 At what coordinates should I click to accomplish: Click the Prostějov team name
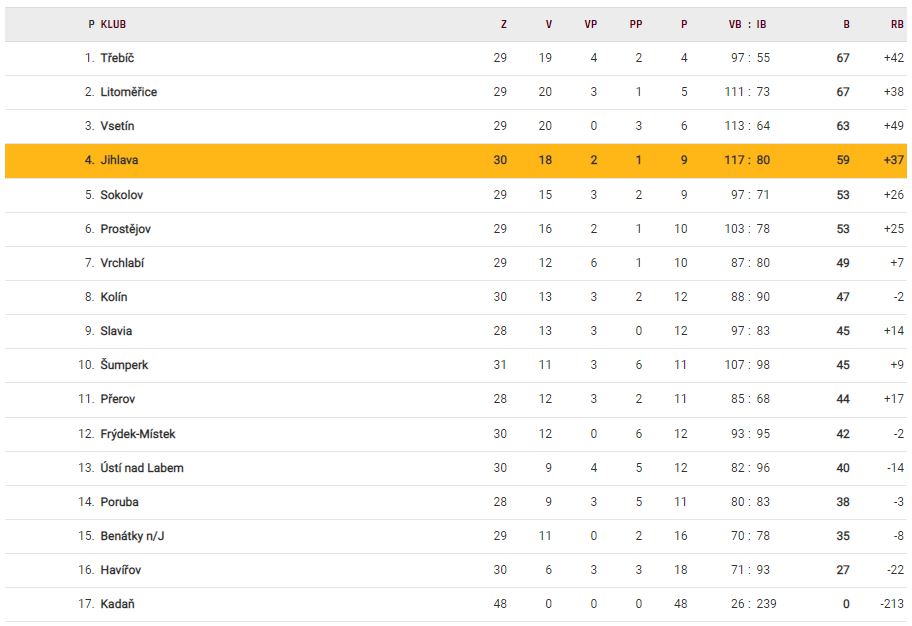(x=125, y=229)
